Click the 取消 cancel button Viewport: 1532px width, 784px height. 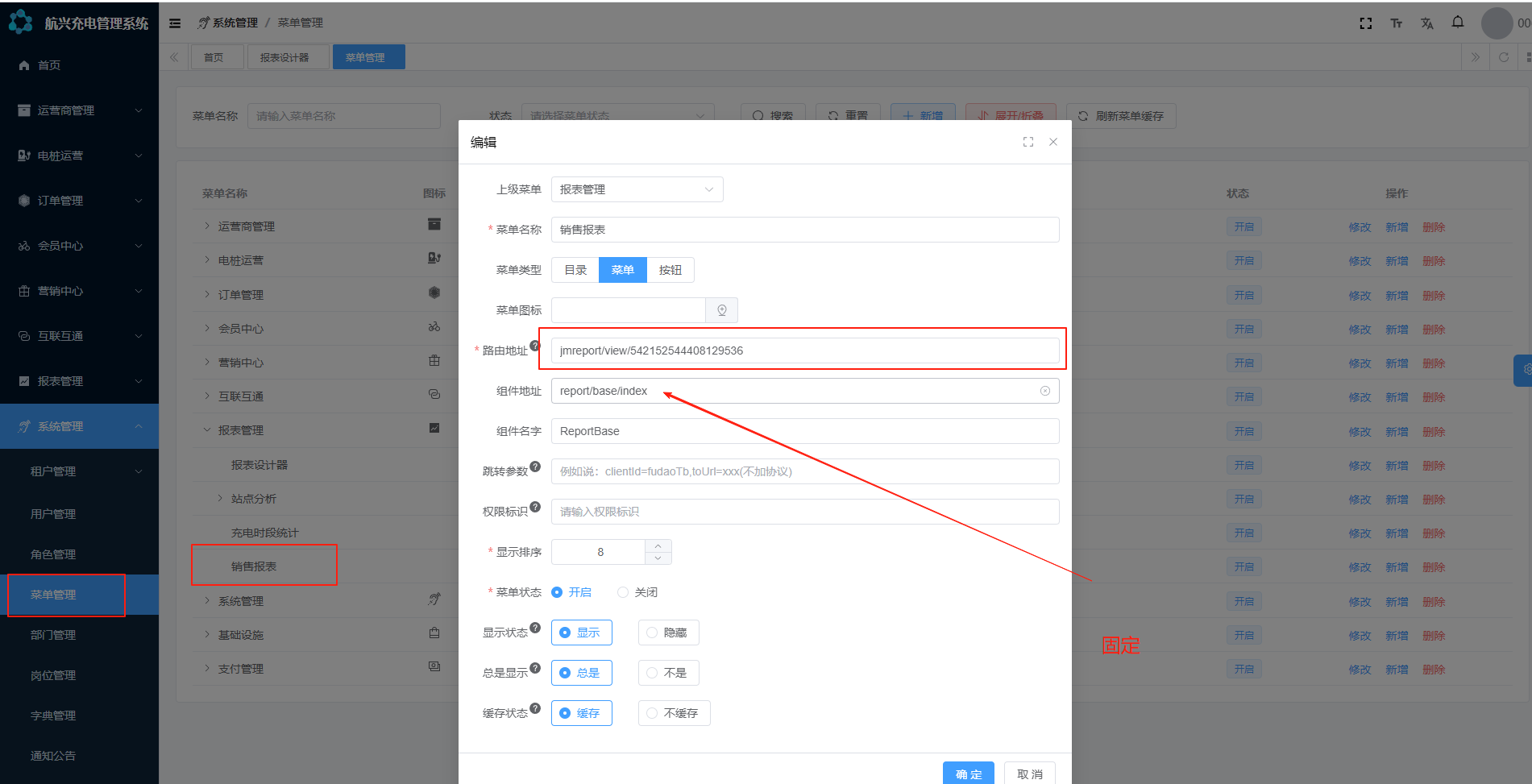point(1029,774)
